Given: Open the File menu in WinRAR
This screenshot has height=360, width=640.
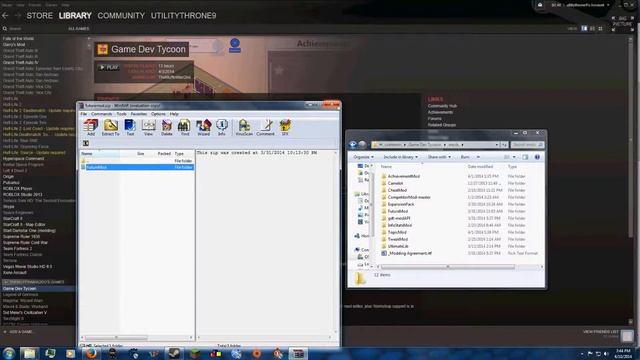Looking at the screenshot, I should [84, 114].
